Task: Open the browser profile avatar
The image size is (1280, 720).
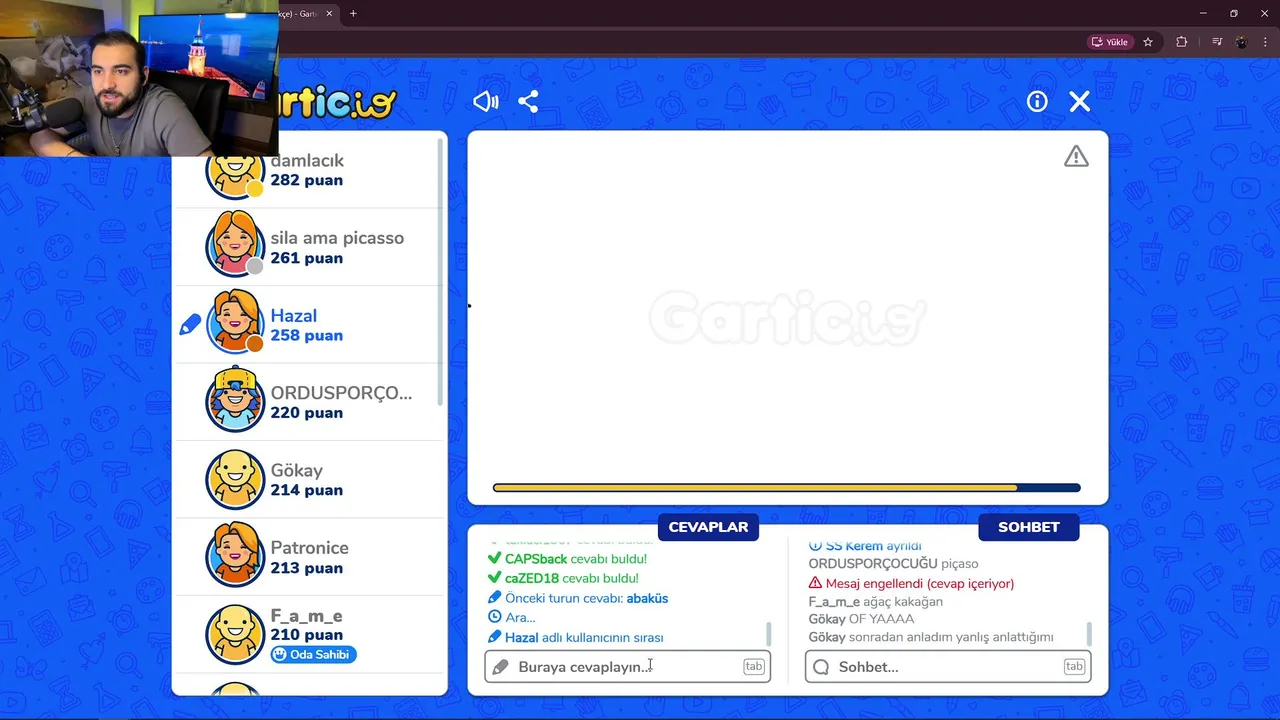Action: (1241, 42)
